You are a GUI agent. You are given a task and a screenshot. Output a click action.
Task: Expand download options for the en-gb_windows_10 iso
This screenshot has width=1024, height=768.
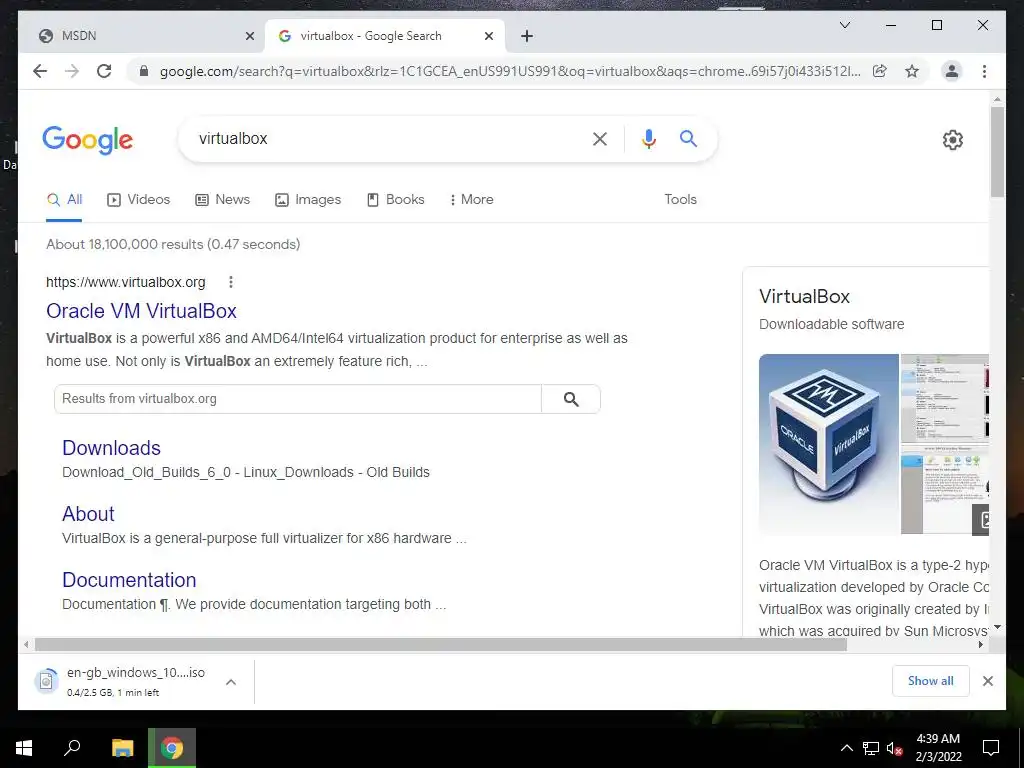click(x=231, y=682)
